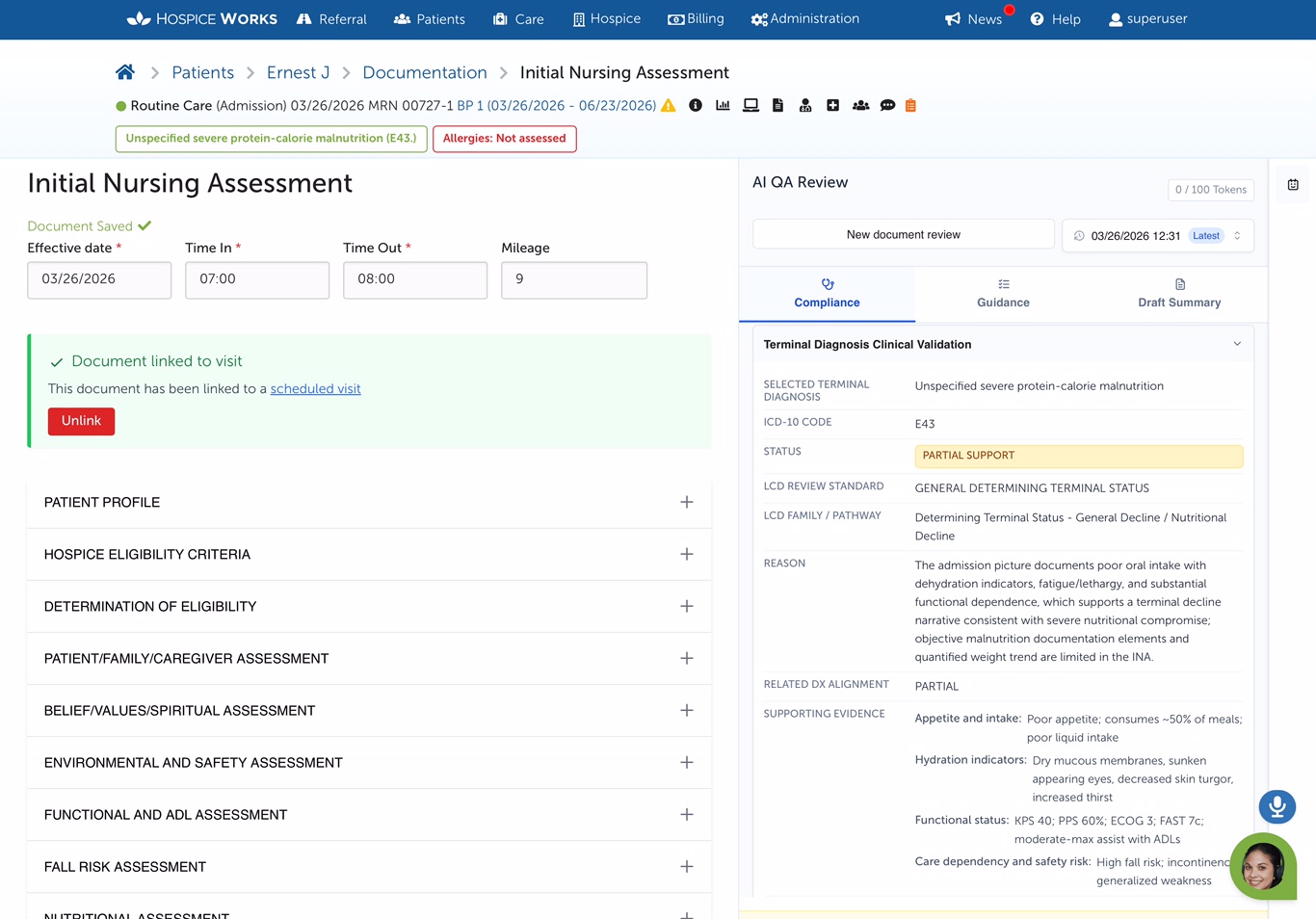This screenshot has width=1316, height=919.
Task: Open the bar chart icon in patient toolbar
Action: pyautogui.click(x=723, y=106)
